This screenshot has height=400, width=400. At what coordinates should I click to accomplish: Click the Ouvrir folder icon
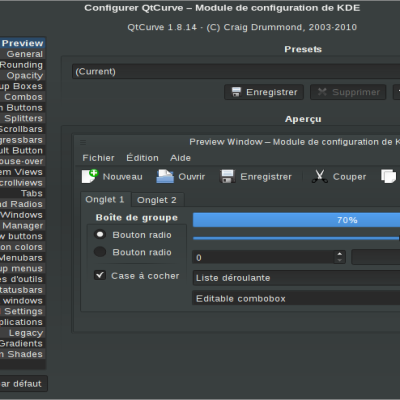(x=165, y=176)
